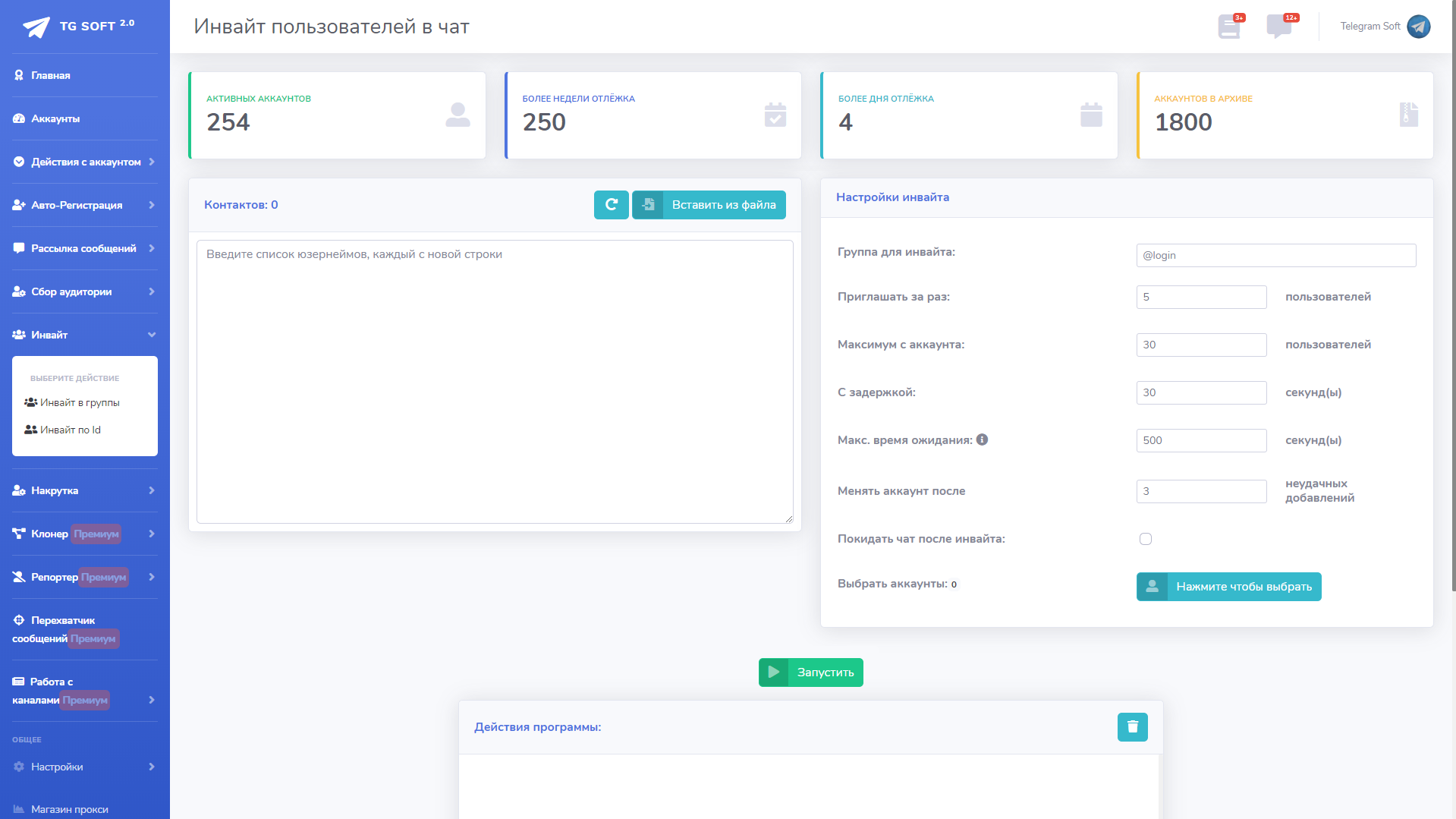Viewport: 1456px width, 819px height.
Task: Expand the Рассылка сообщений section
Action: 85,248
